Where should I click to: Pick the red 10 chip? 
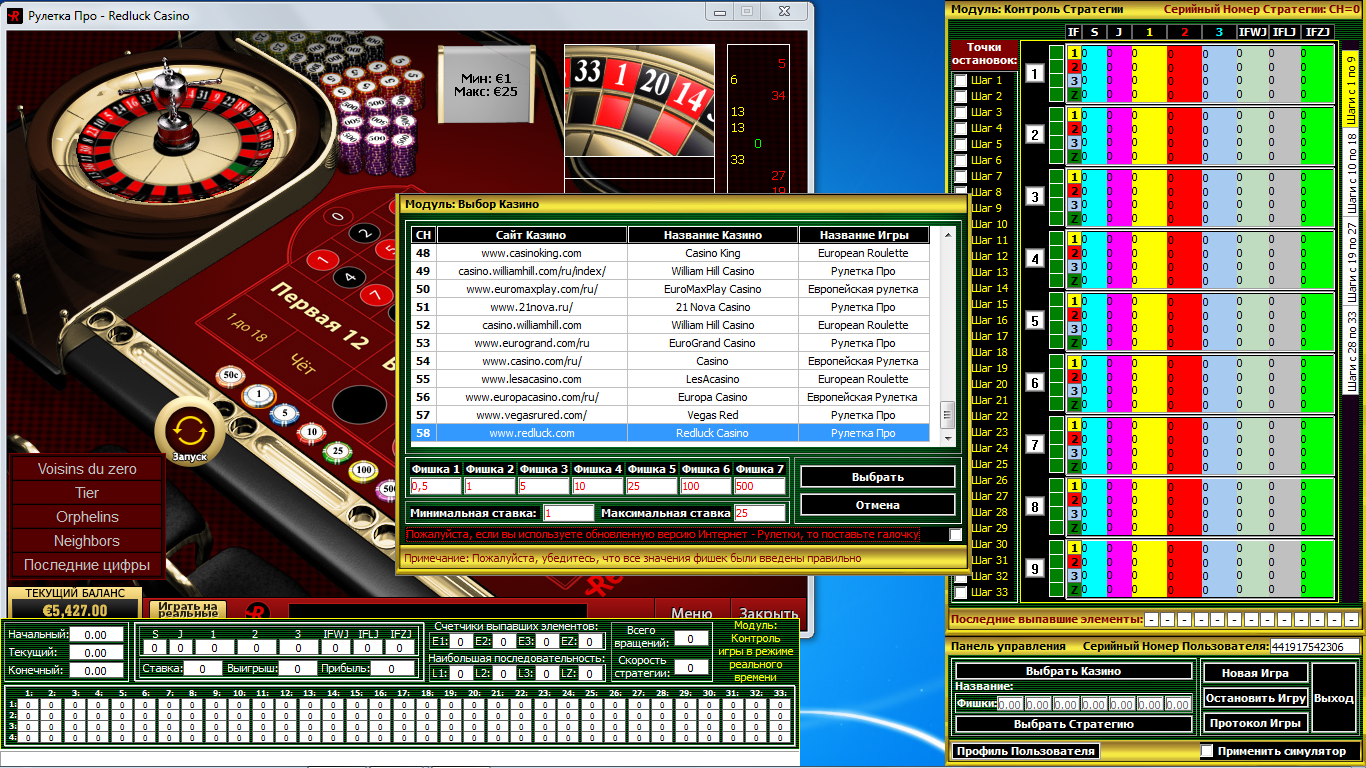311,431
